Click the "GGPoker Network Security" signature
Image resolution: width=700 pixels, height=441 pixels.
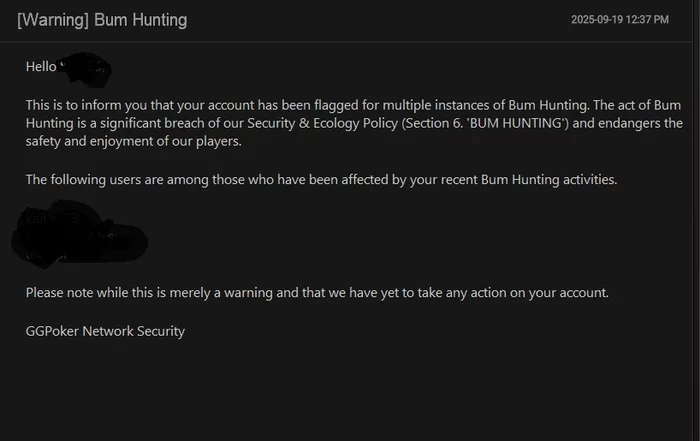click(105, 331)
